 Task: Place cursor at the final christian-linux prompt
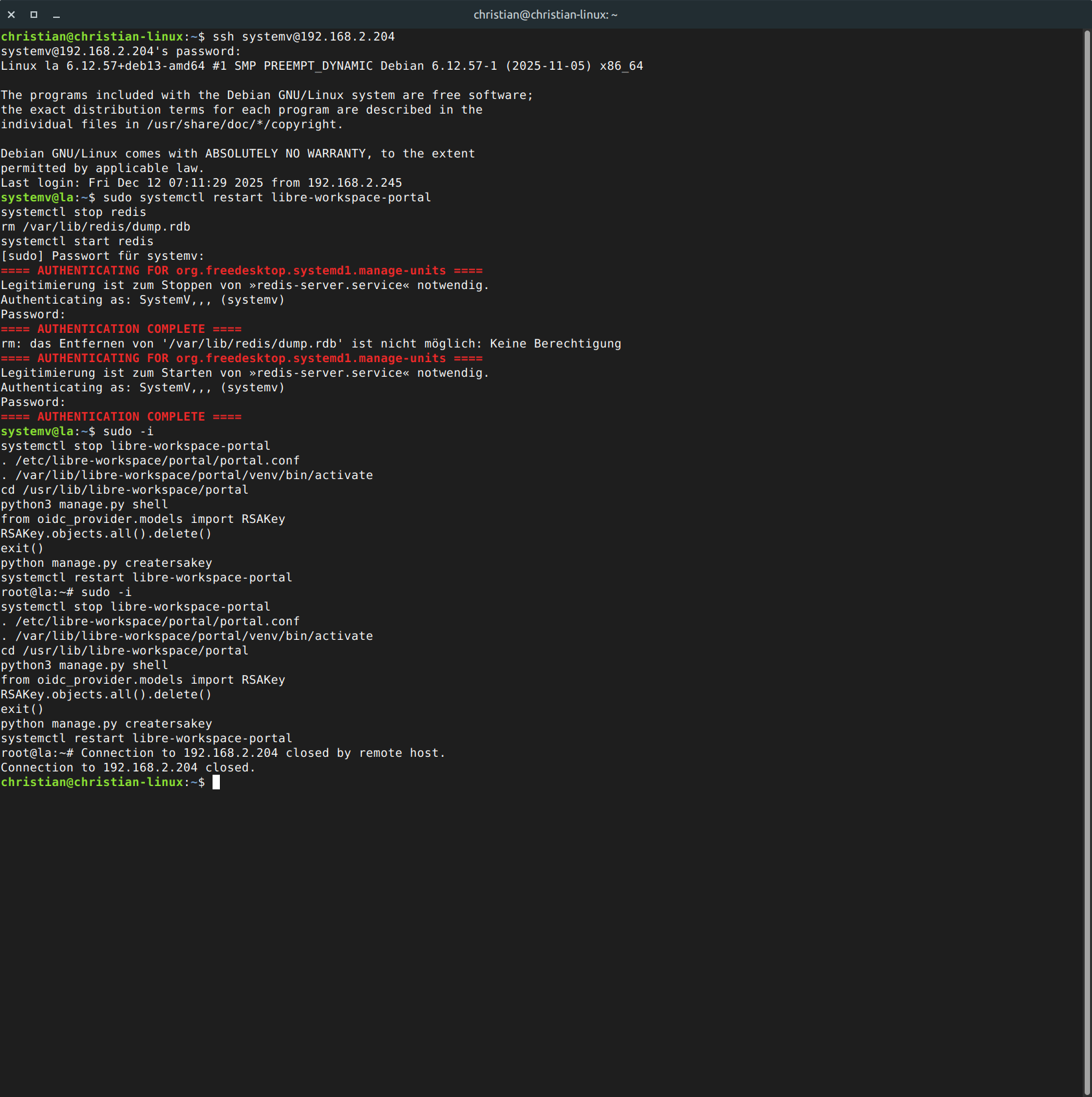pyautogui.click(x=216, y=783)
